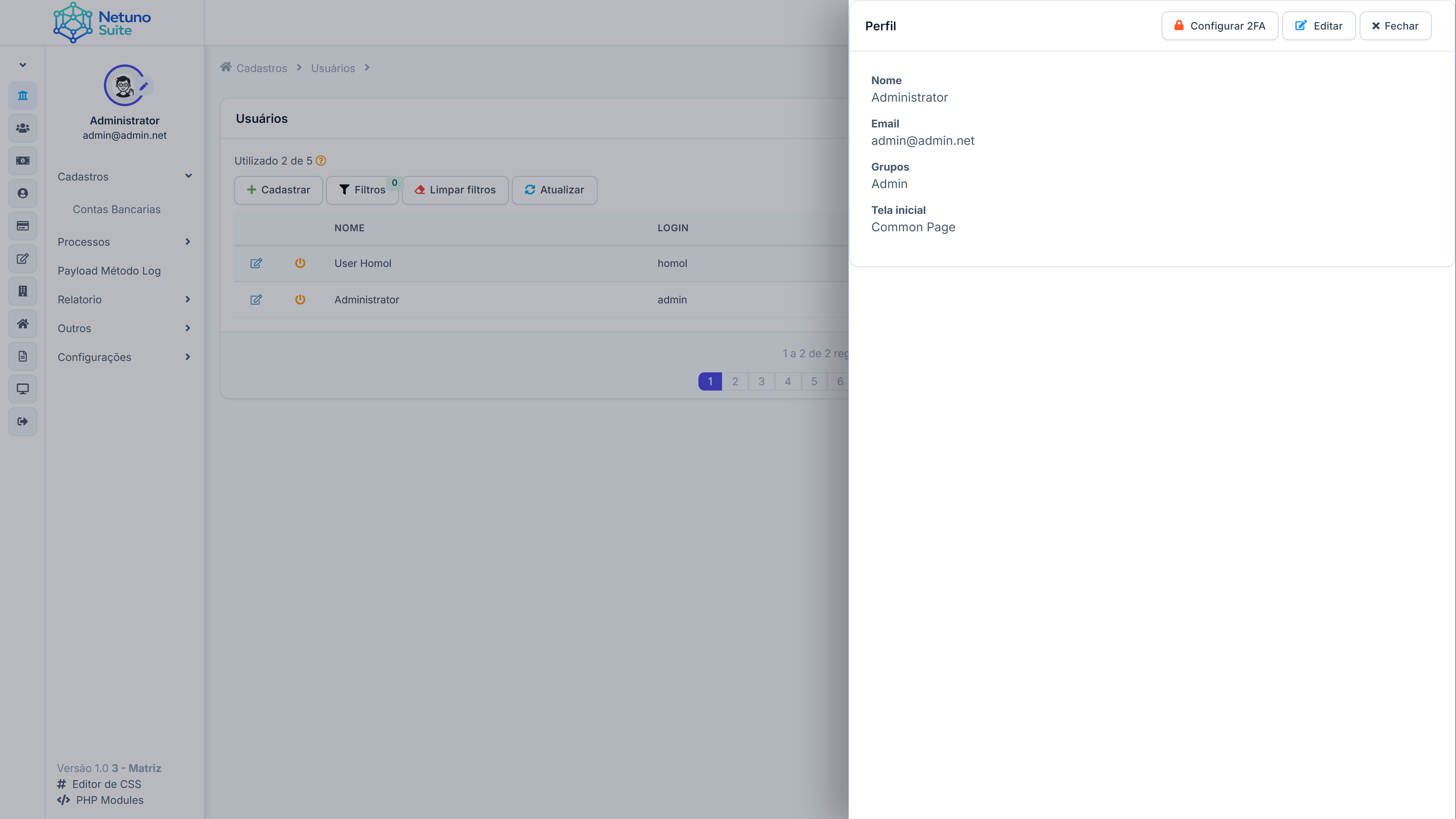Screen dimensions: 1456x819
Task: Click power icon for Administrator row
Action: click(300, 300)
